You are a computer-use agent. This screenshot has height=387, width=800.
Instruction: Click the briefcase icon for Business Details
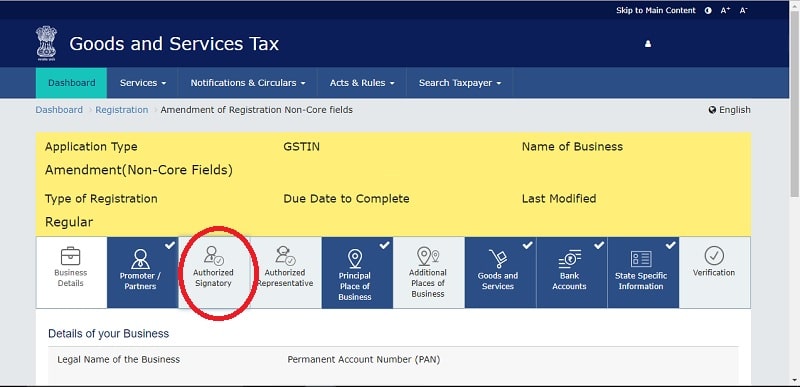pyautogui.click(x=70, y=256)
